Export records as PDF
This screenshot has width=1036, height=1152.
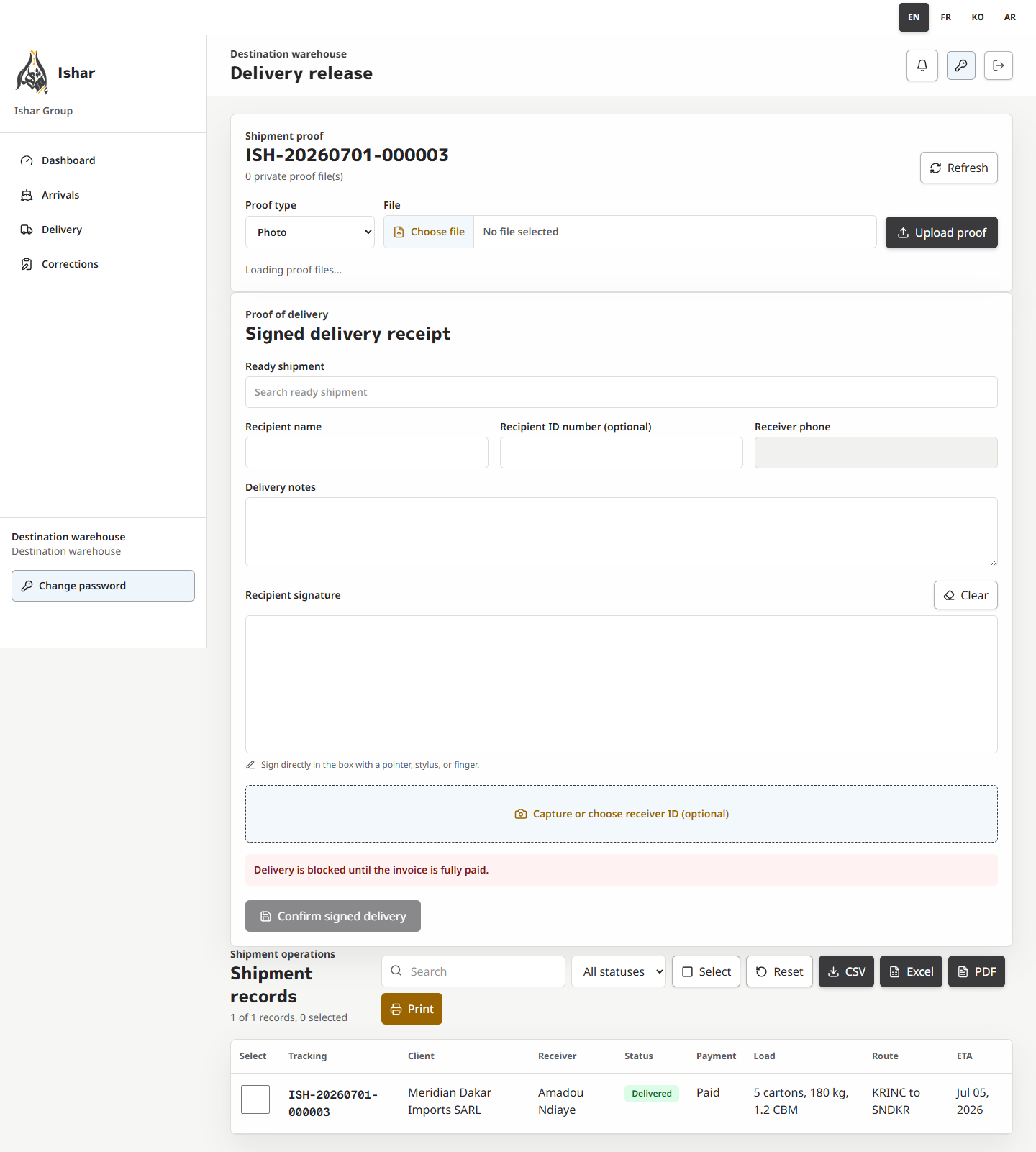pyautogui.click(x=976, y=971)
